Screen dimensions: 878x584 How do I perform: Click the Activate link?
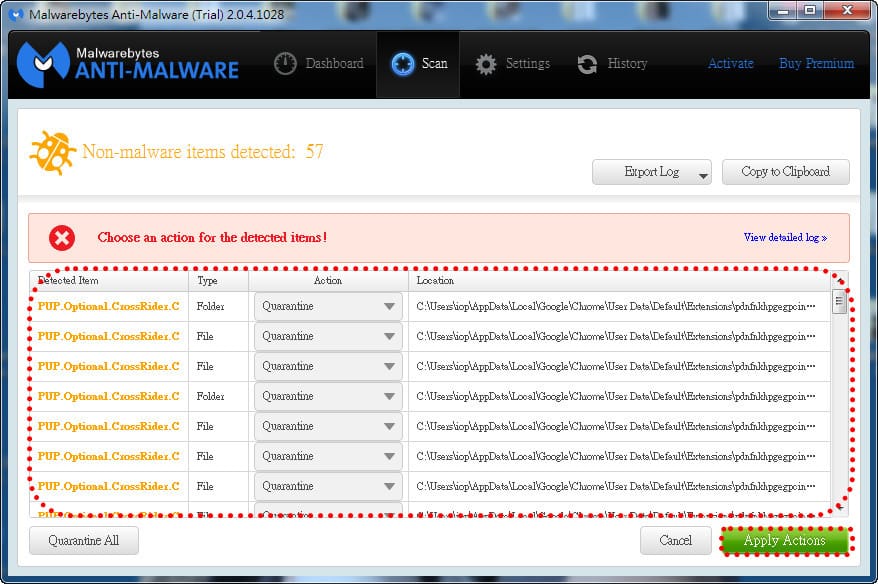click(730, 63)
